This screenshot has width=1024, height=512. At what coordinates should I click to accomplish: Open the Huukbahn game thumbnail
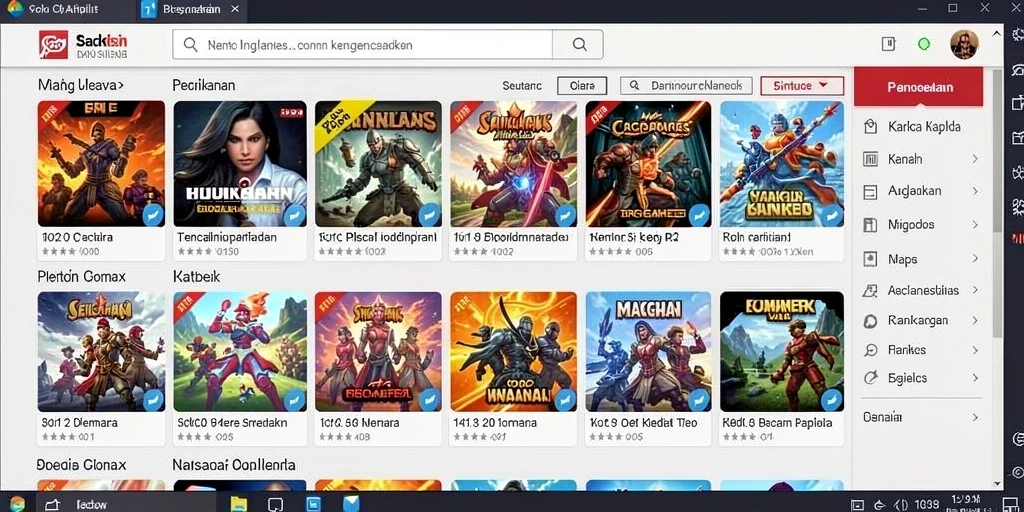[240, 163]
